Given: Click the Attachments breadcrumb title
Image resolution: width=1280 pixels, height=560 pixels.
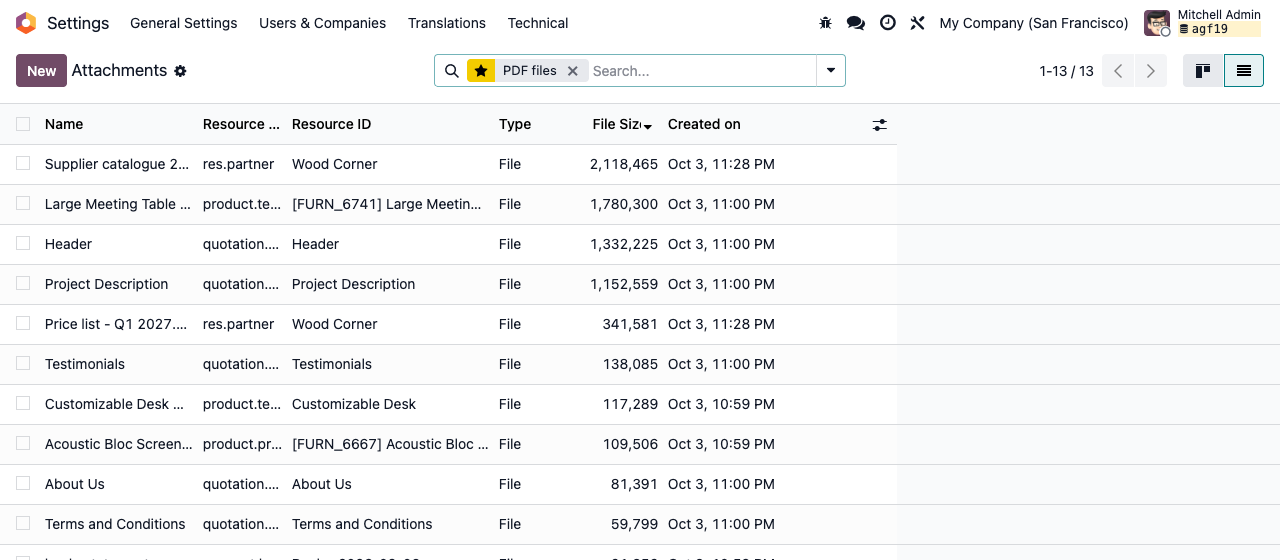Looking at the screenshot, I should [x=119, y=70].
